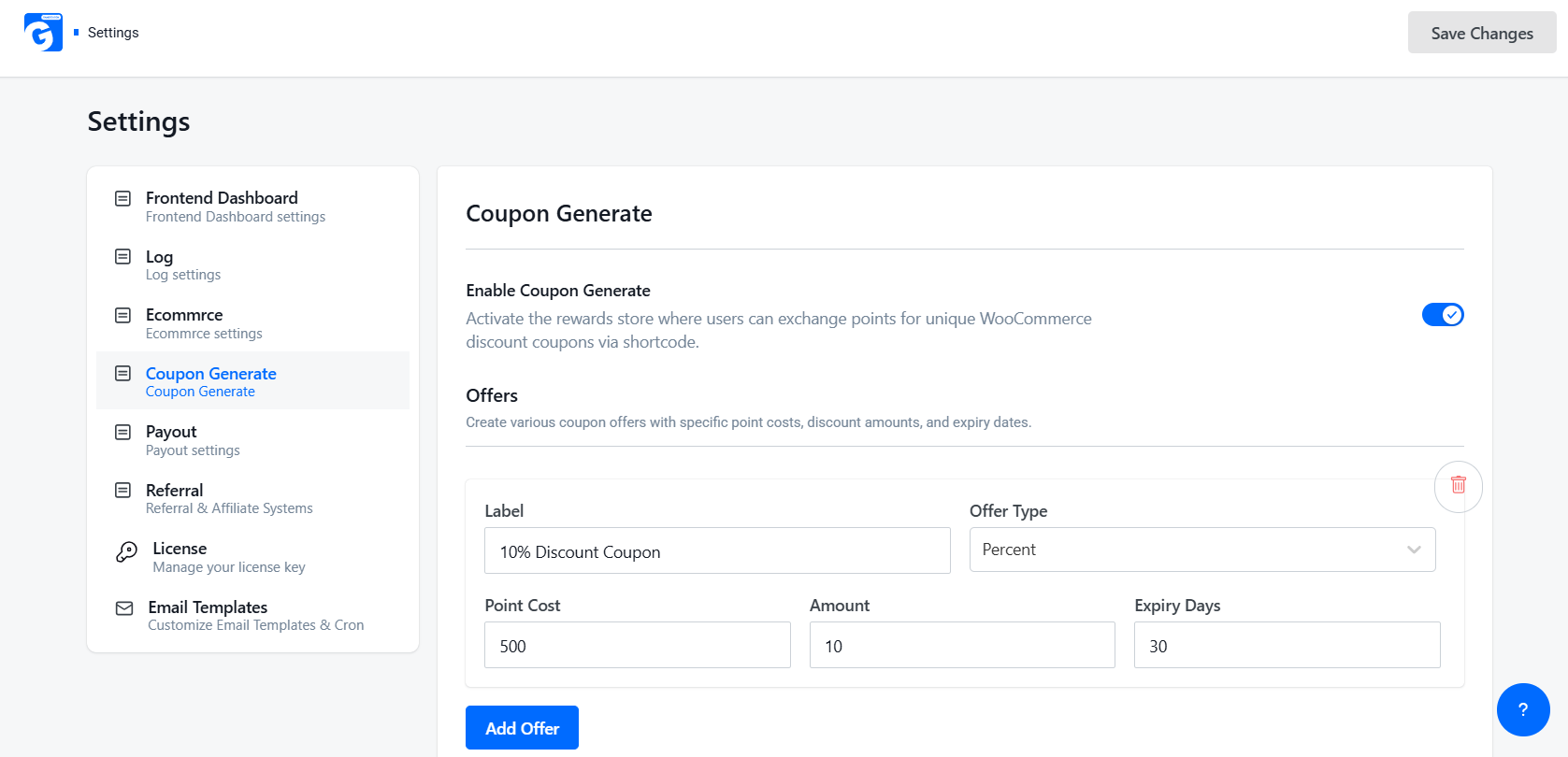Click the Email Templates envelope icon

coord(124,608)
